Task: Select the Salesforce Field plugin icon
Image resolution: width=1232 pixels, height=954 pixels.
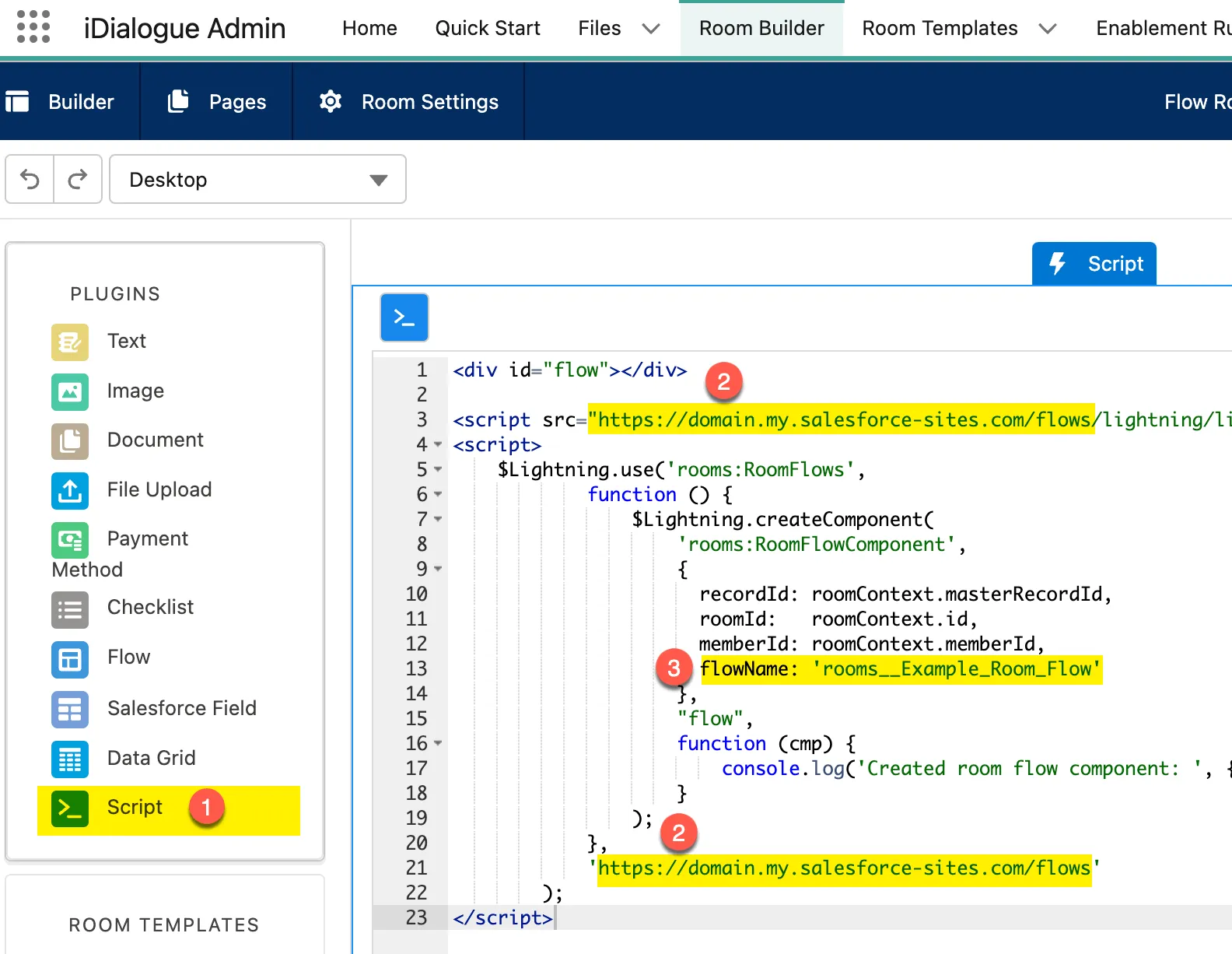Action: (70, 710)
